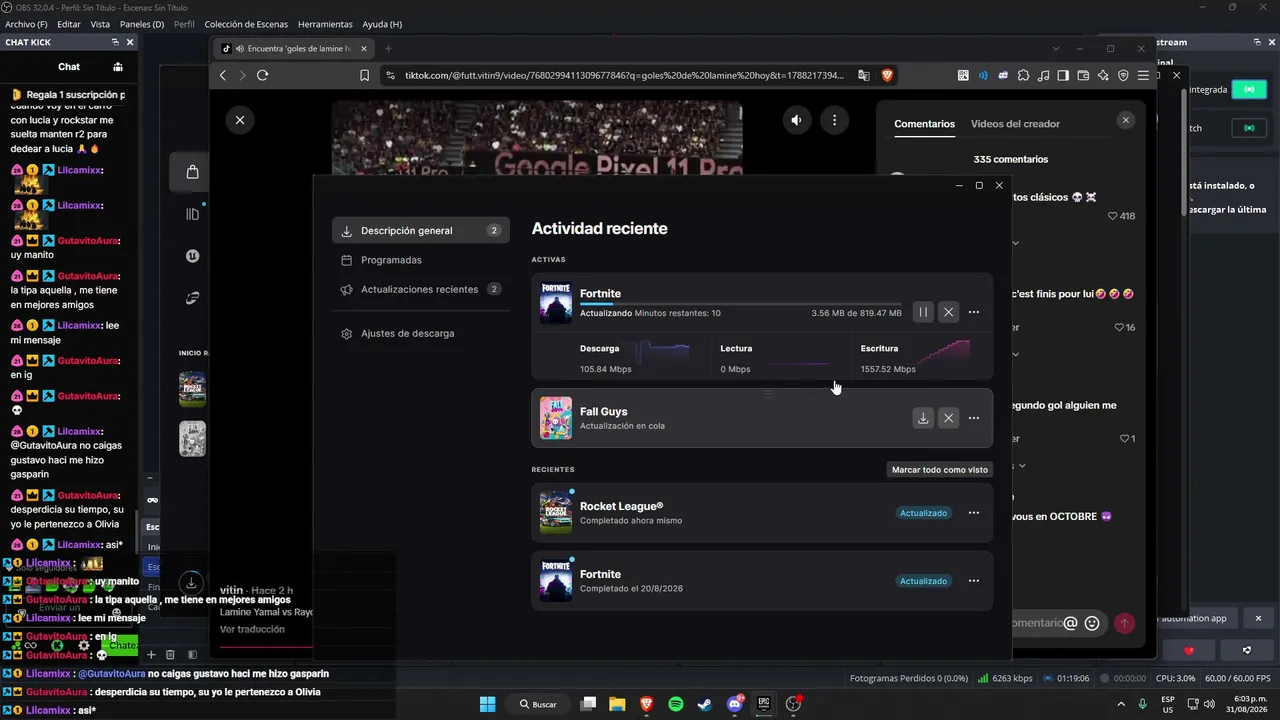This screenshot has height=720, width=1280.
Task: Click the Rocket League thumbnail in recents
Action: (556, 513)
